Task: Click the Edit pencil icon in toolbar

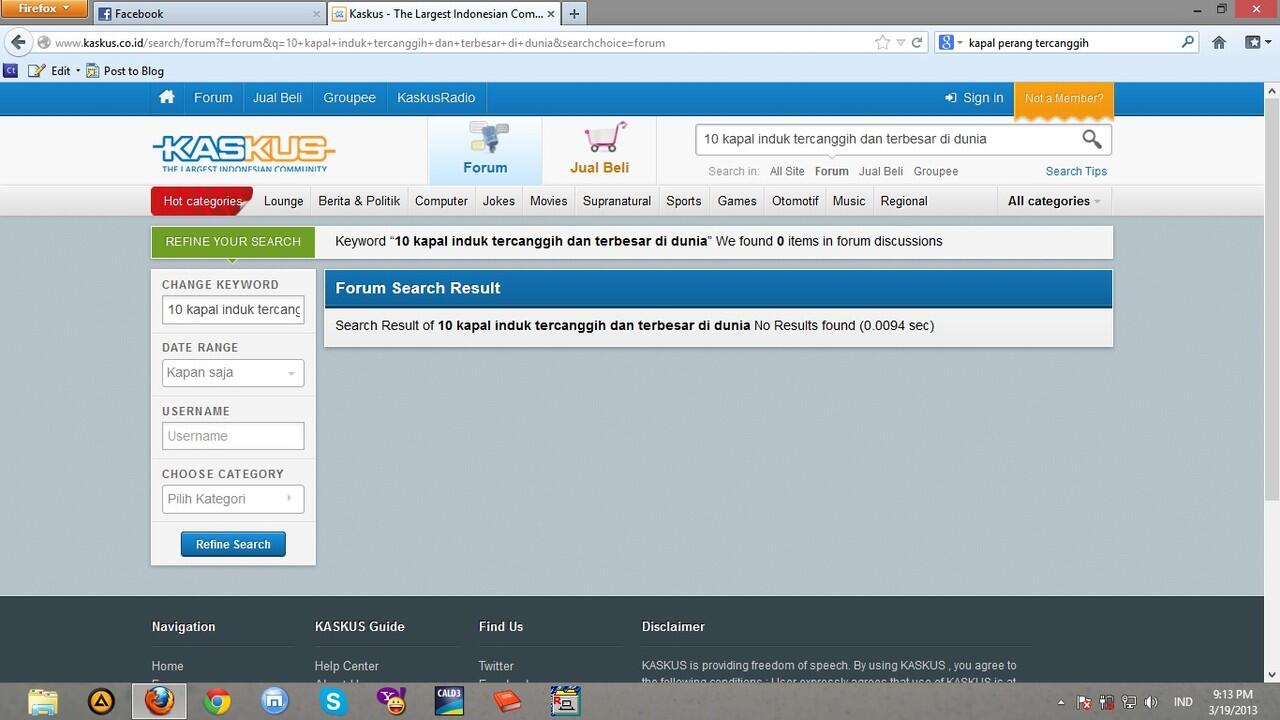Action: pos(37,71)
